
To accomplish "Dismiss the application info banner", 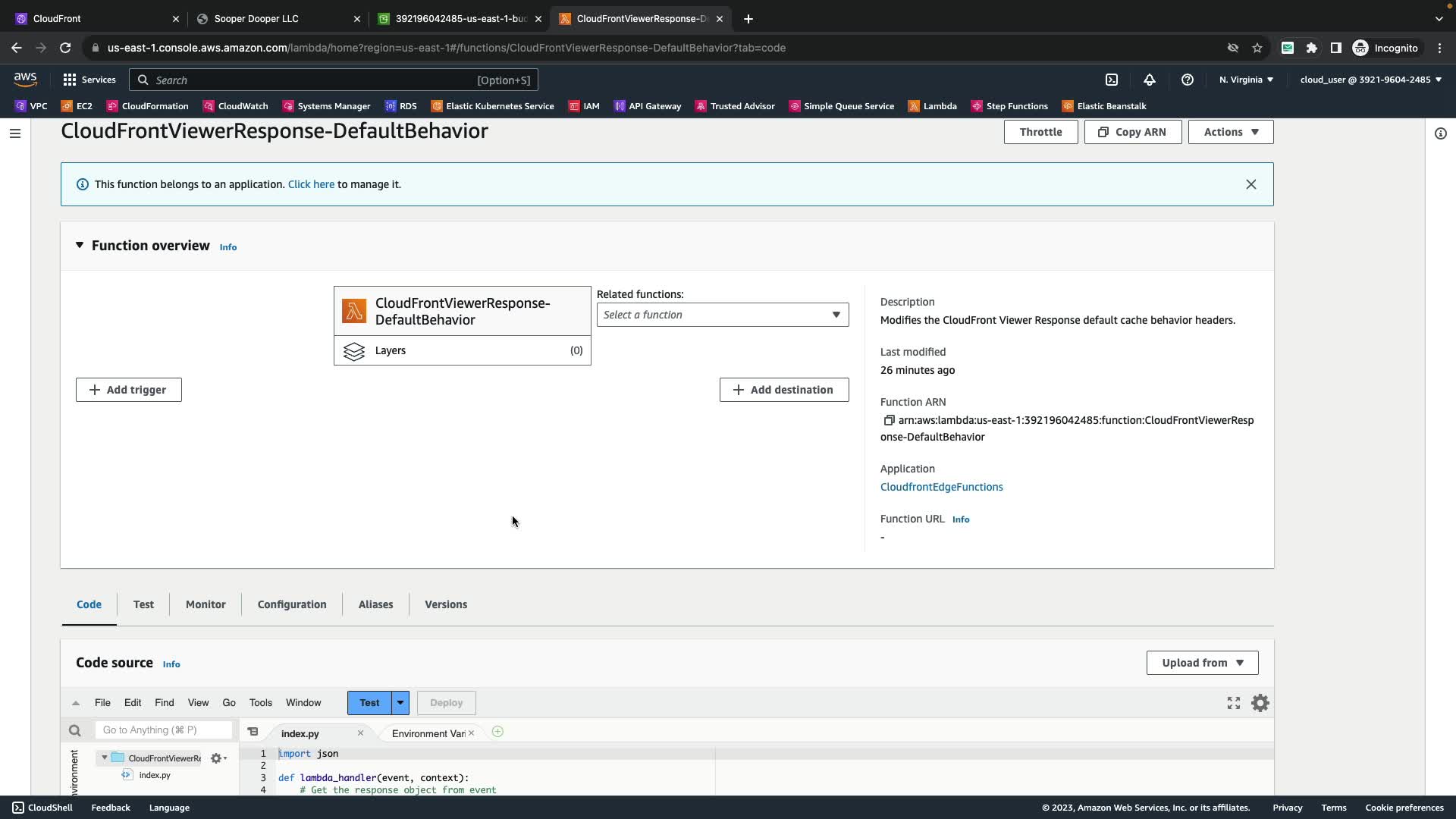I will 1250,184.
